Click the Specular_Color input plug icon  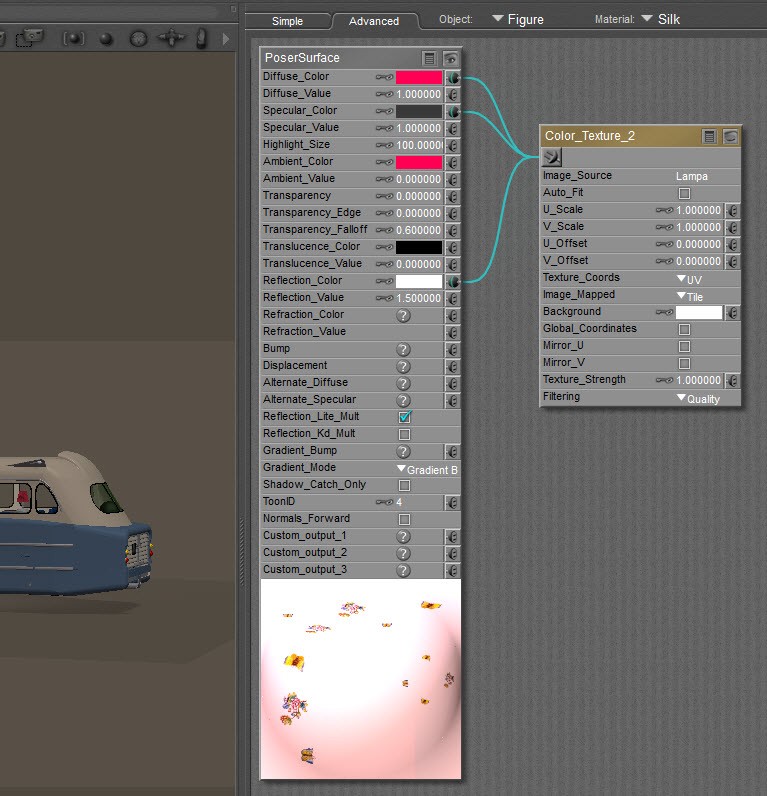pos(453,112)
